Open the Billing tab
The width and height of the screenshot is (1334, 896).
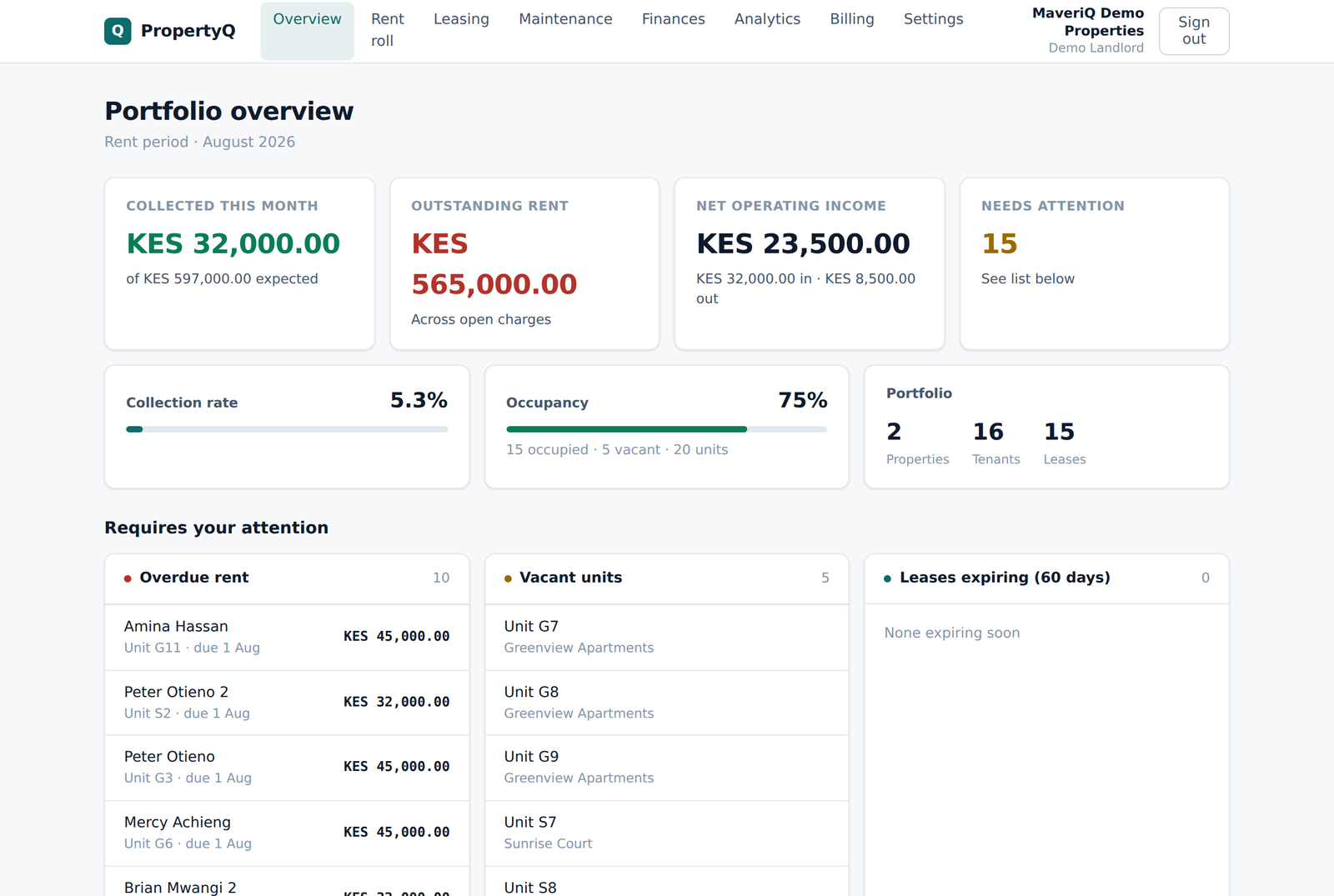[x=852, y=19]
